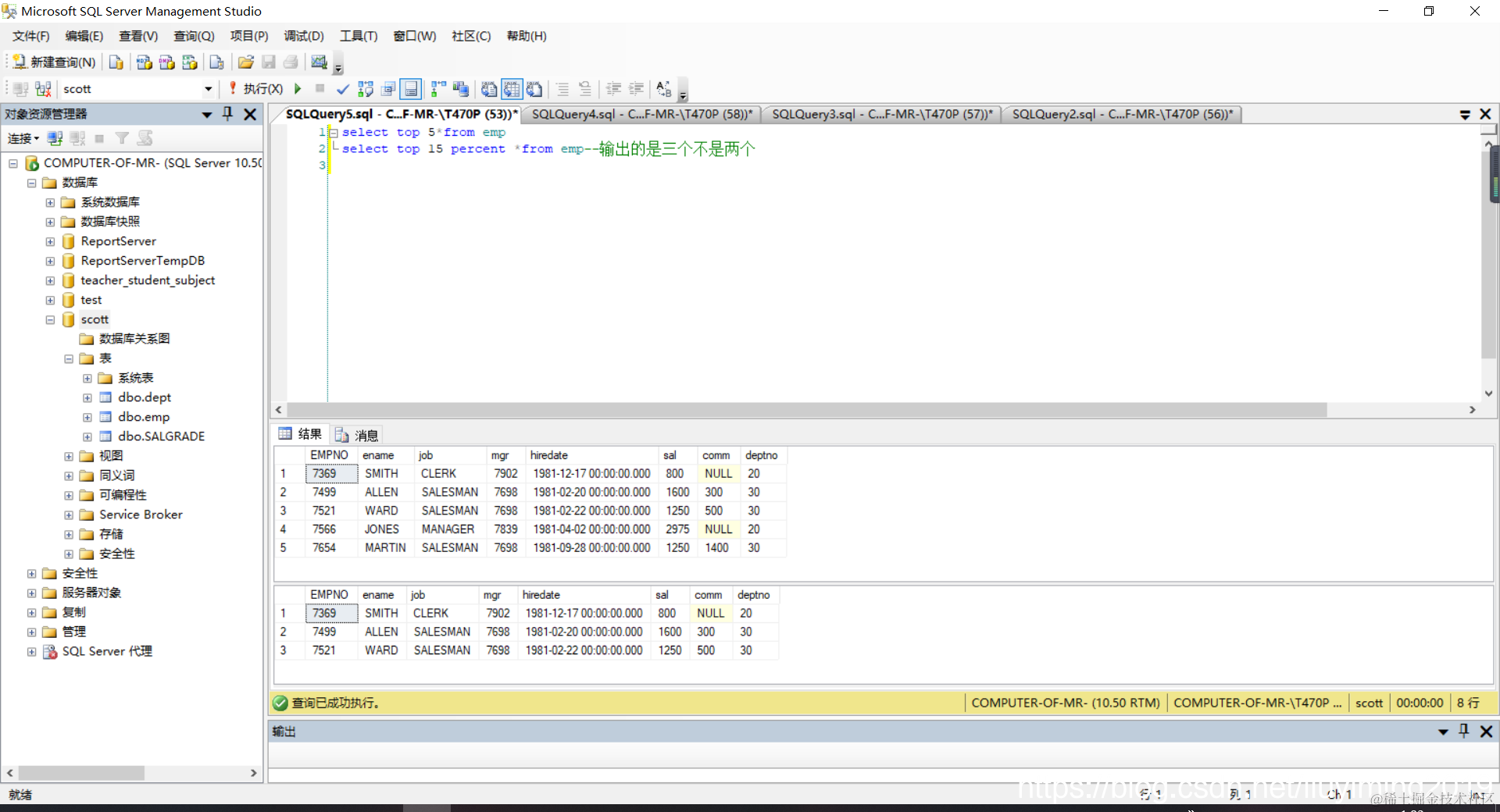Viewport: 1500px width, 812px height.
Task: Click the Open File folder icon
Action: (x=246, y=62)
